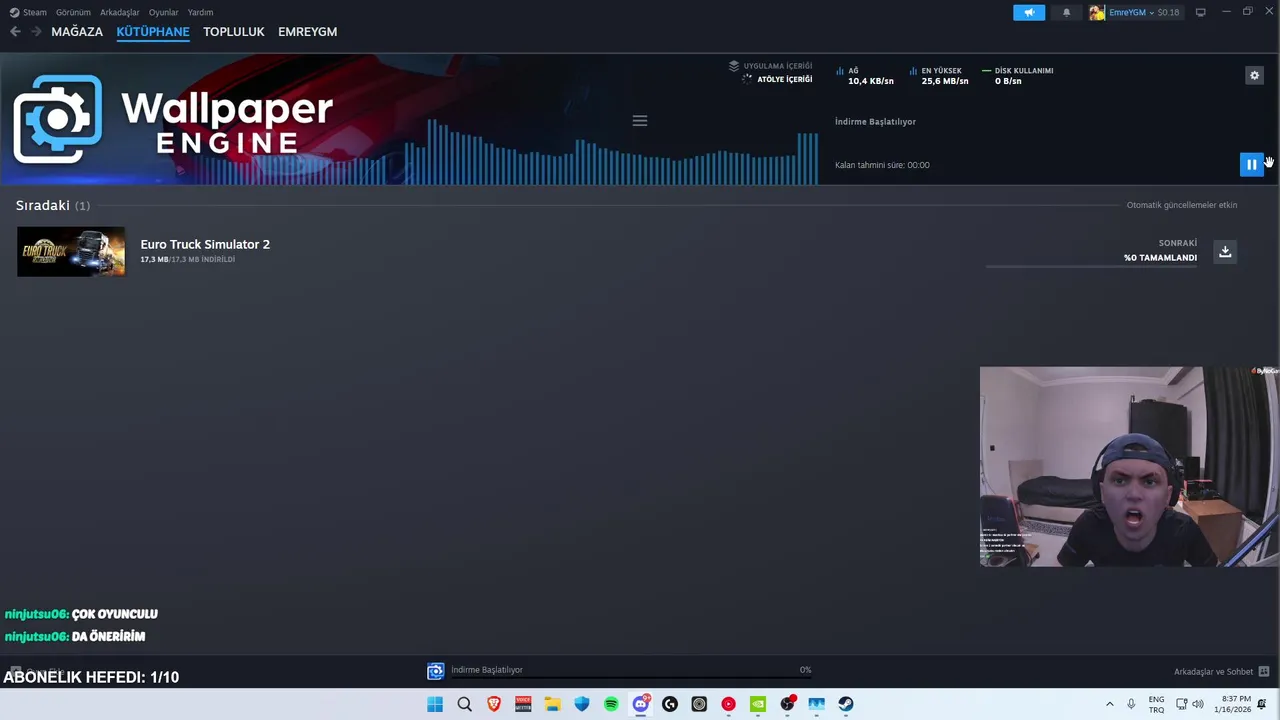The width and height of the screenshot is (1280, 720).
Task: Open NVIDIA app from taskbar
Action: click(x=758, y=704)
